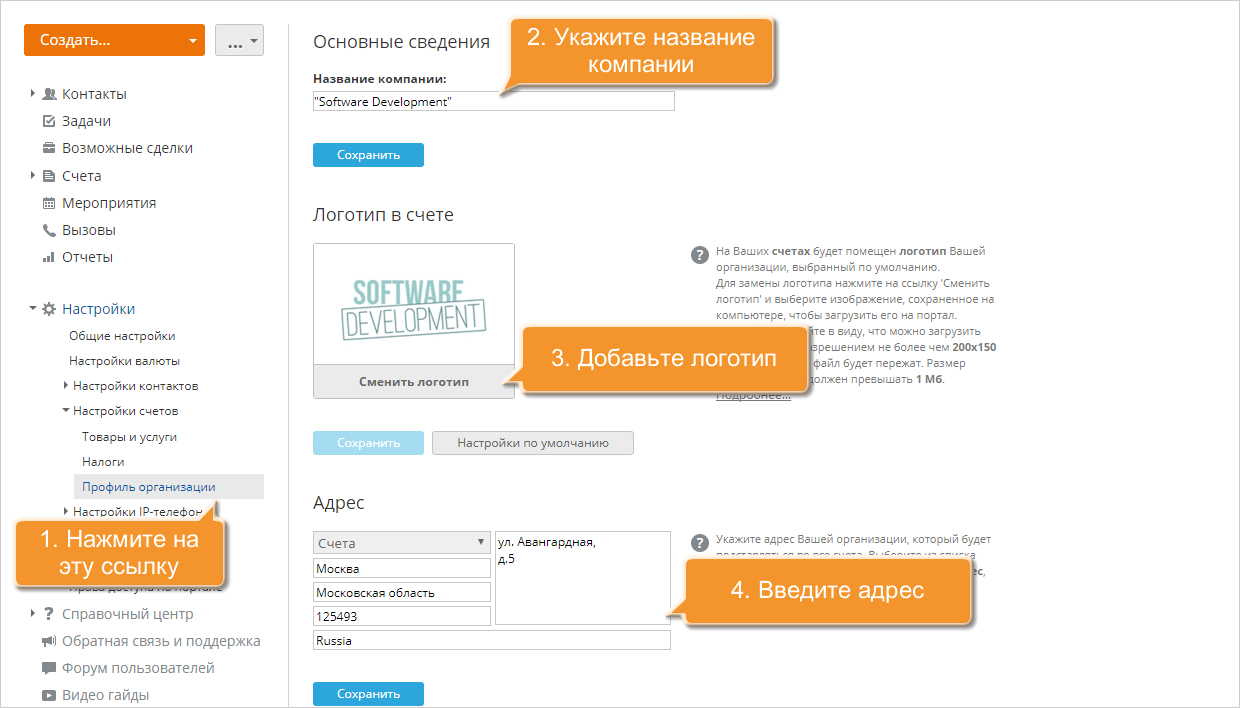Click the Tasks checkmark icon
The height and width of the screenshot is (708, 1240).
pyautogui.click(x=49, y=121)
